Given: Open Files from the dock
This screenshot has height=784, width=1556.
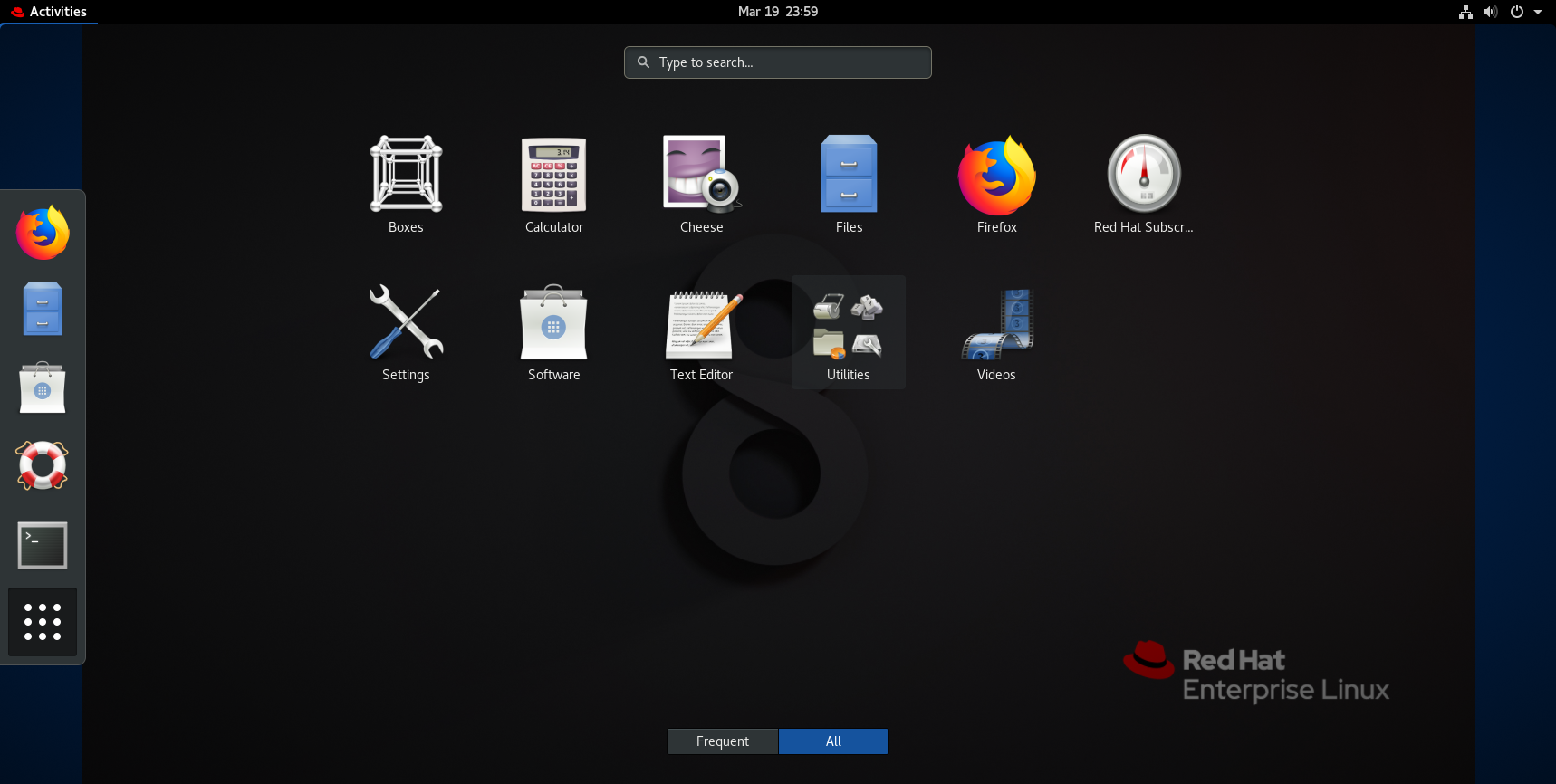Looking at the screenshot, I should (x=43, y=309).
